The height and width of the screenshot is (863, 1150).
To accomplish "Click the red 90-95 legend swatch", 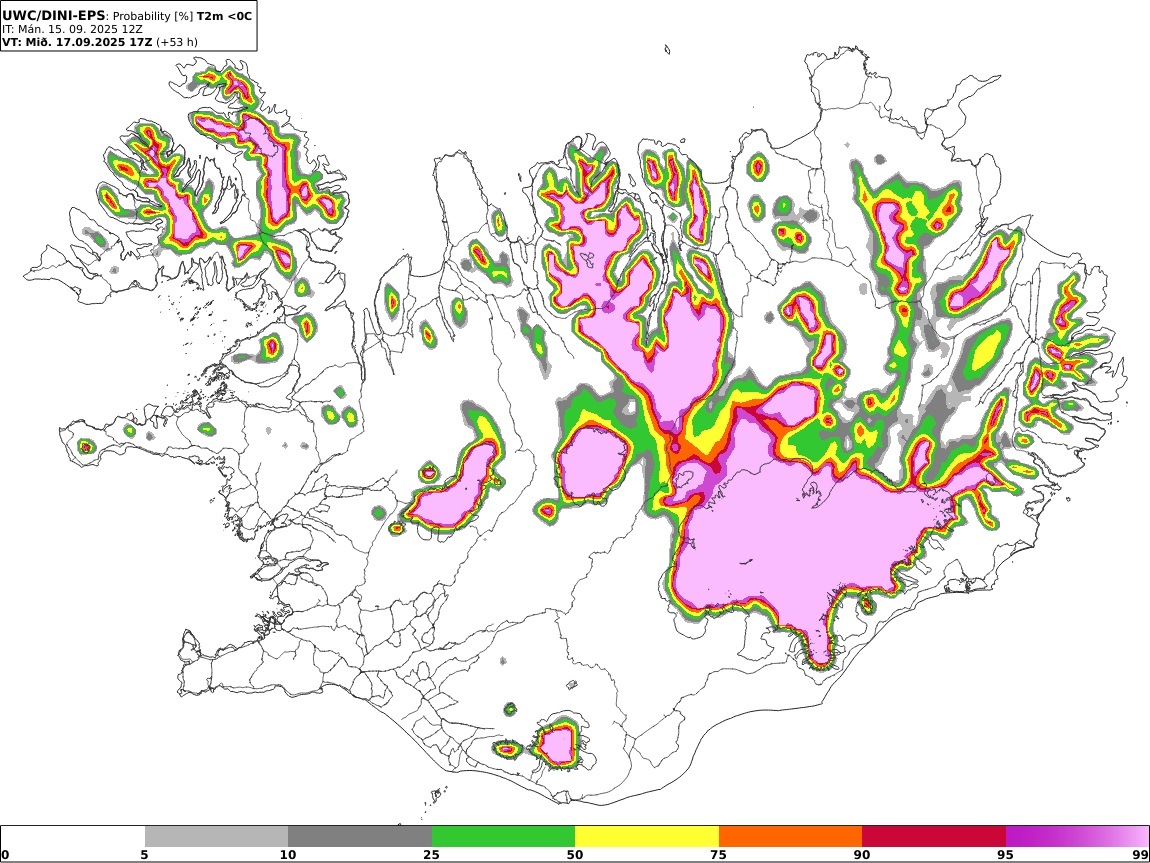I will (x=934, y=837).
